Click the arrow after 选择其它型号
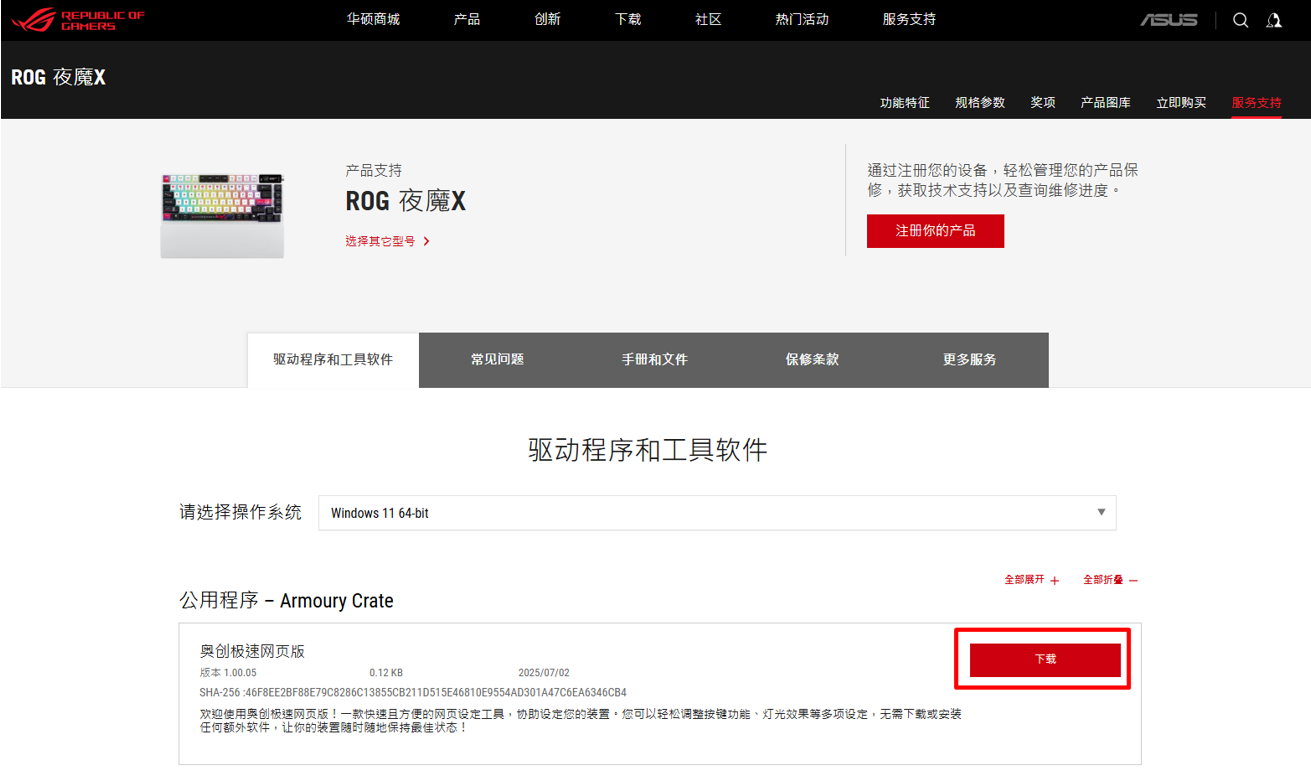Viewport: 1311px width, 778px height. pos(427,241)
